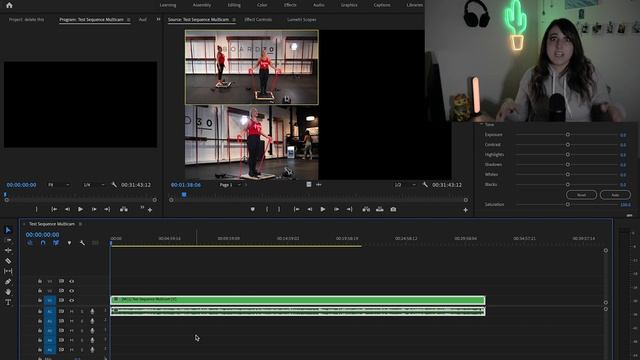
Task: Play the Program Monitor
Action: (x=80, y=209)
